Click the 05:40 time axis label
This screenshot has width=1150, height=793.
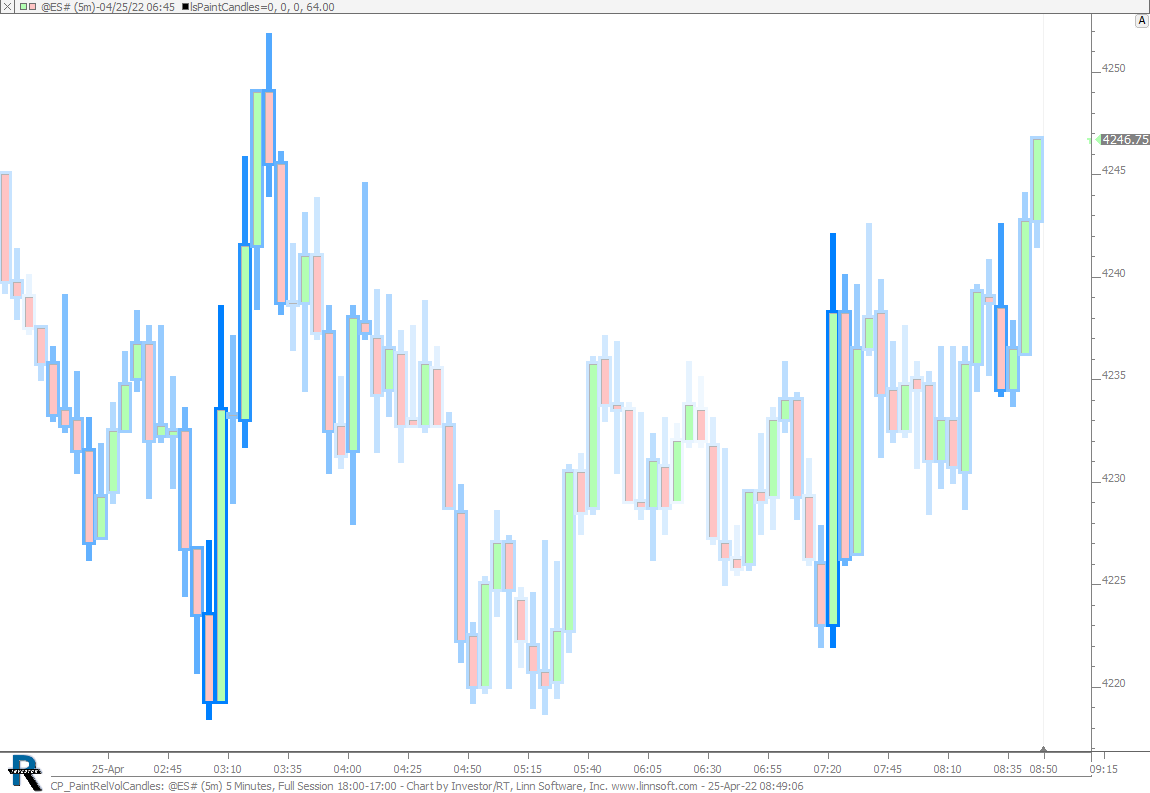tap(587, 770)
